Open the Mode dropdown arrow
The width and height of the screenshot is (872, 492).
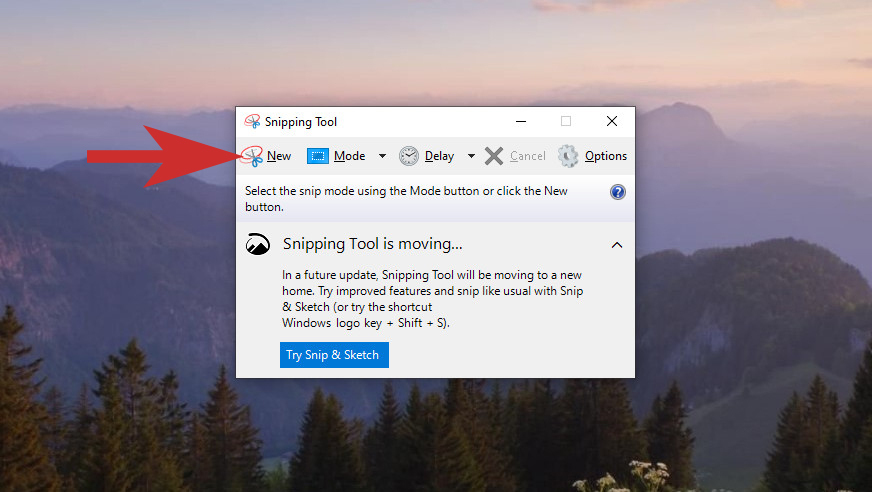(382, 156)
